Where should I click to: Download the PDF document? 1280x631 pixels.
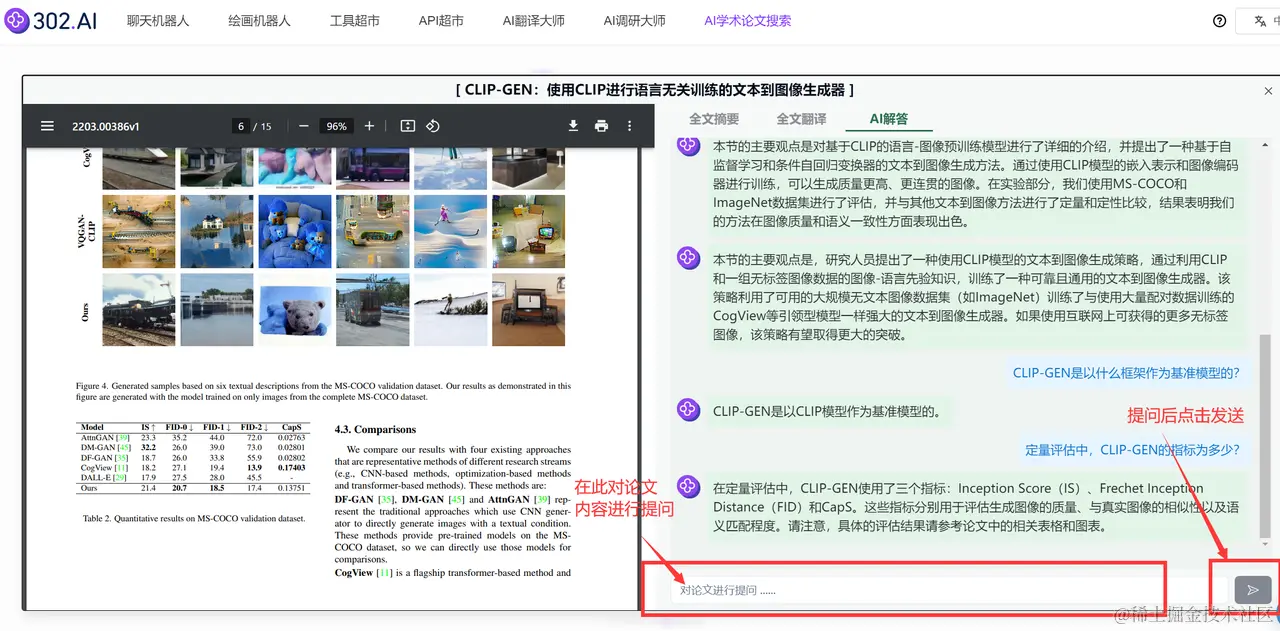point(573,126)
